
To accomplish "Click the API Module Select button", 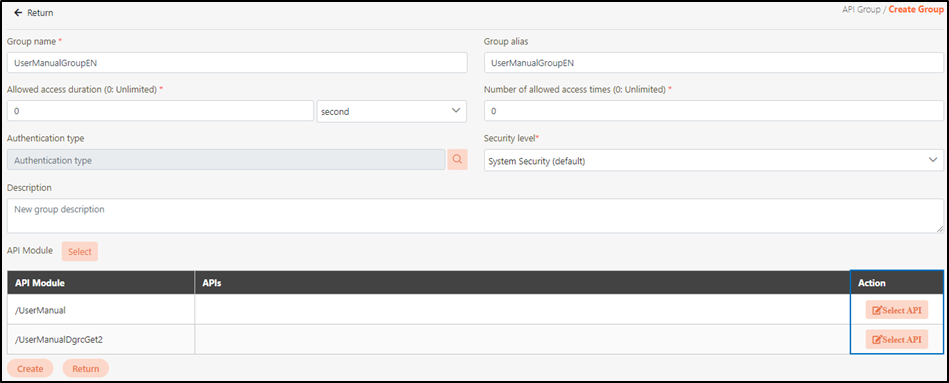I will 80,252.
